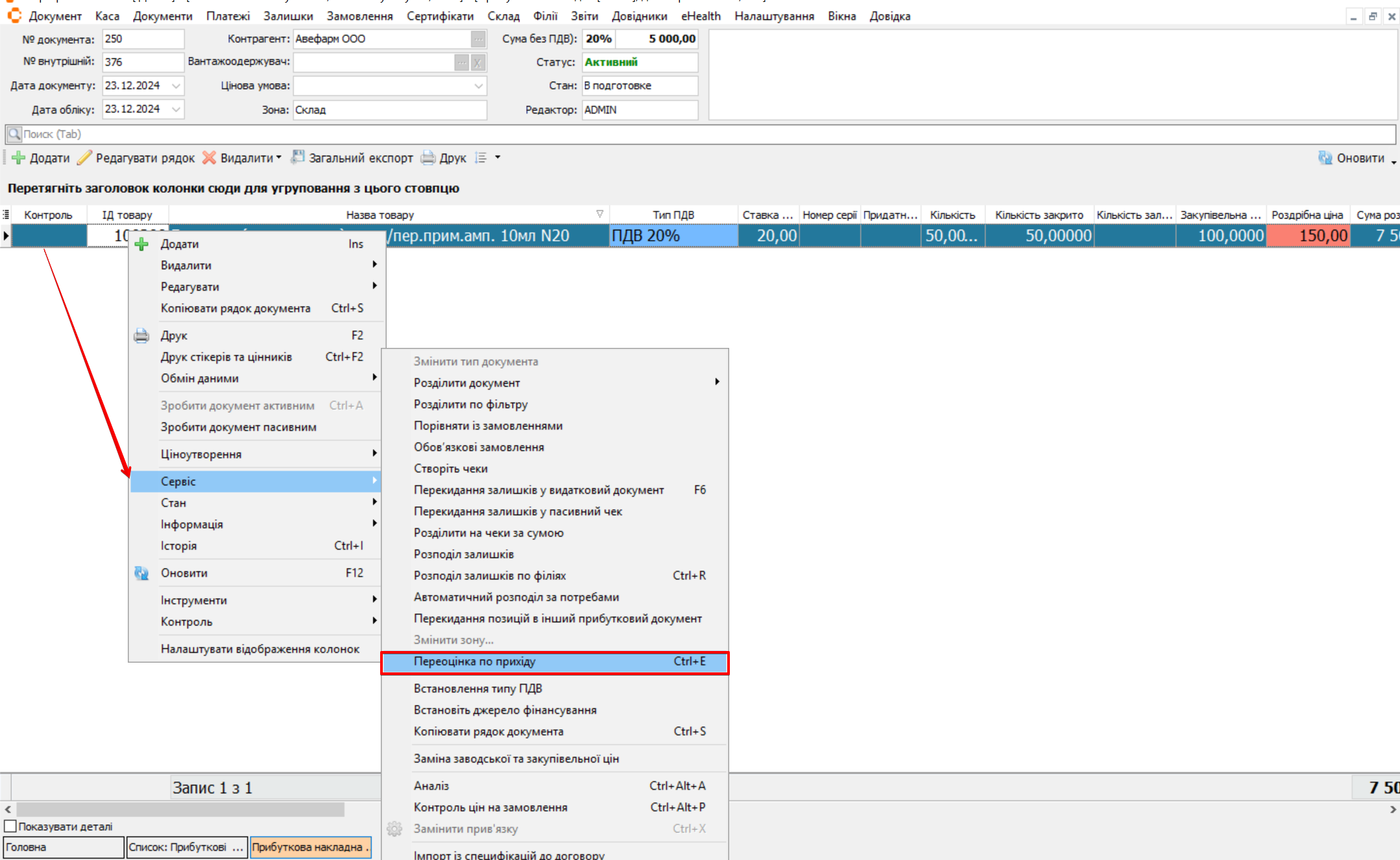Switch to the Головна tab at bottom

(63, 847)
